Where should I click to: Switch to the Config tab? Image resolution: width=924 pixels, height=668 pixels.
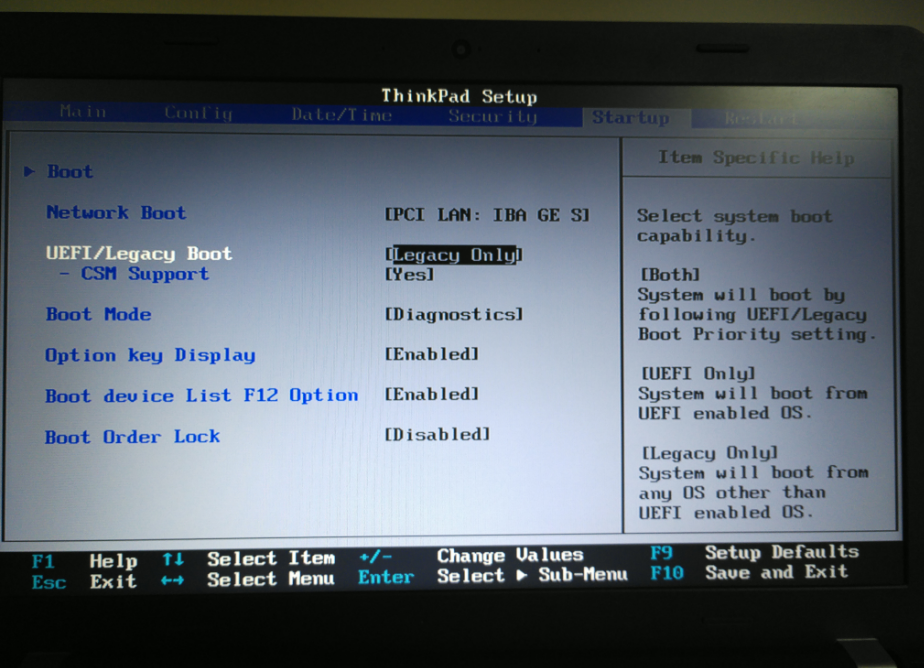(199, 113)
